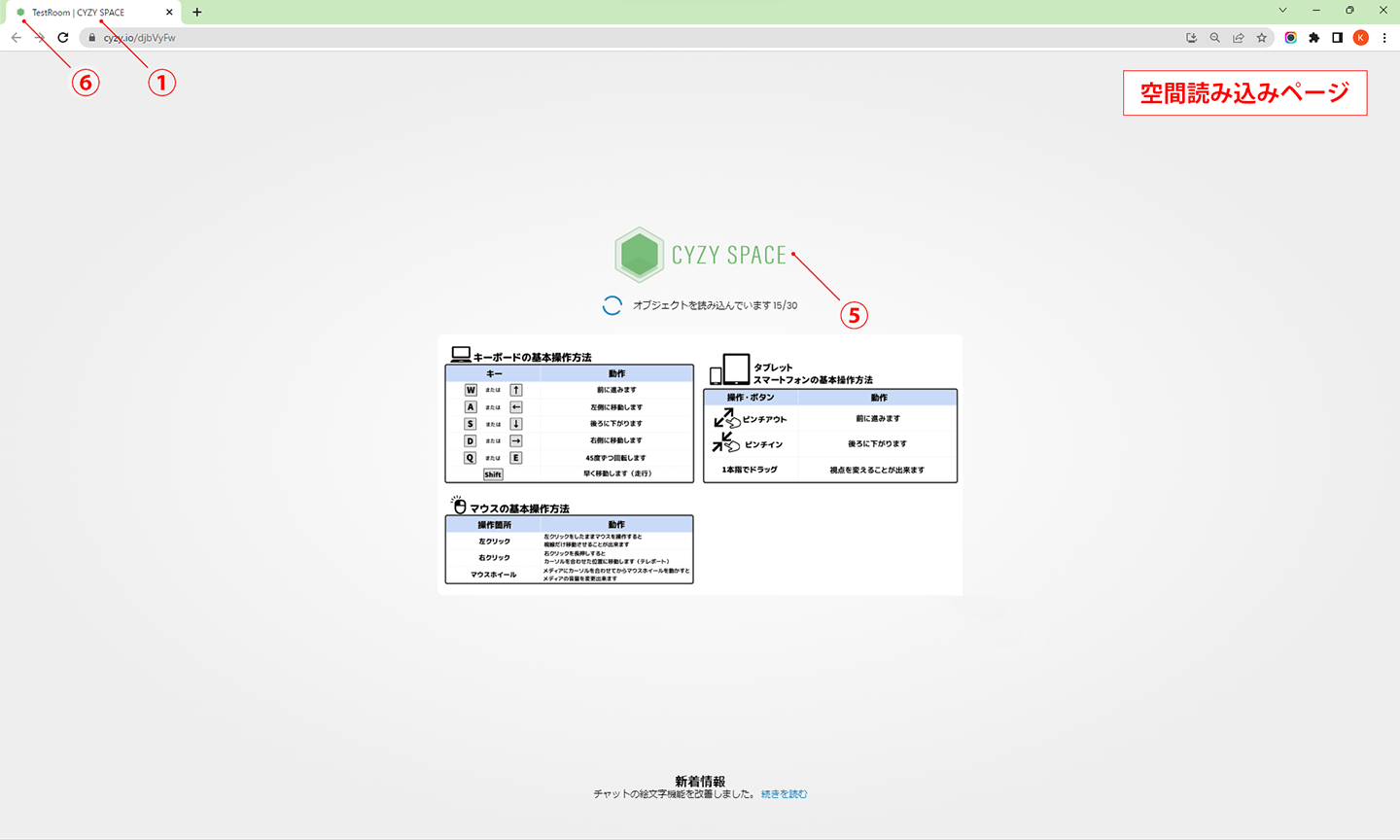This screenshot has height=840, width=1400.
Task: Click the share page icon
Action: 1238,38
